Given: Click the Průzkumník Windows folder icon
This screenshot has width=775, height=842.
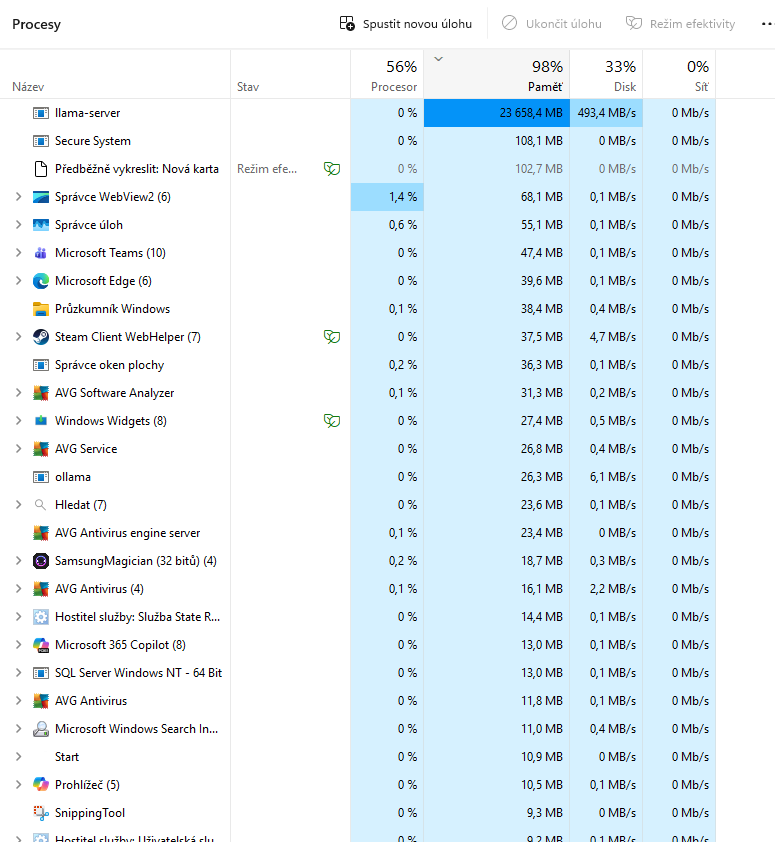Looking at the screenshot, I should pyautogui.click(x=41, y=309).
